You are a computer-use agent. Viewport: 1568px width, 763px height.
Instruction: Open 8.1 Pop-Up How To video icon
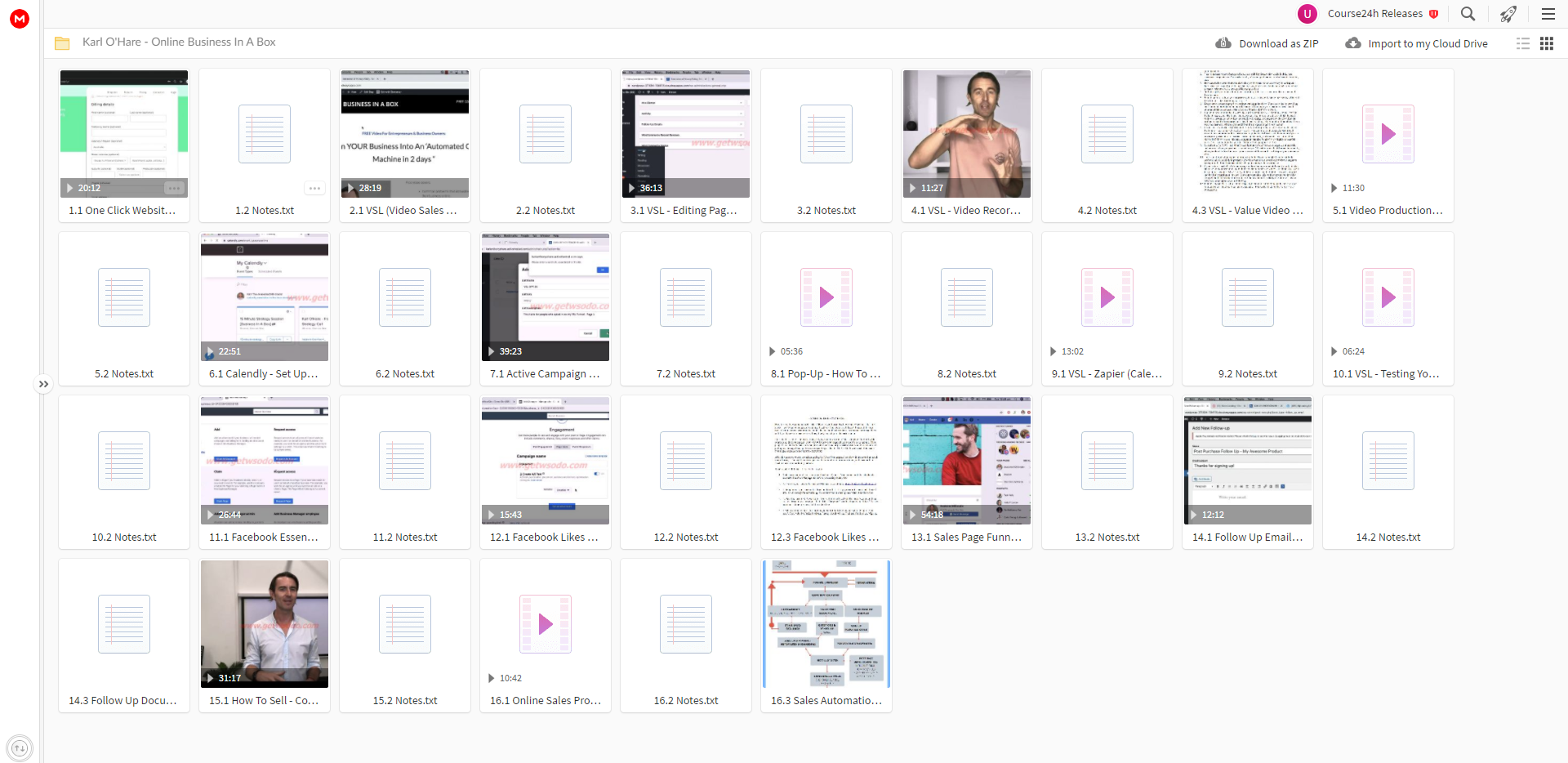826,297
